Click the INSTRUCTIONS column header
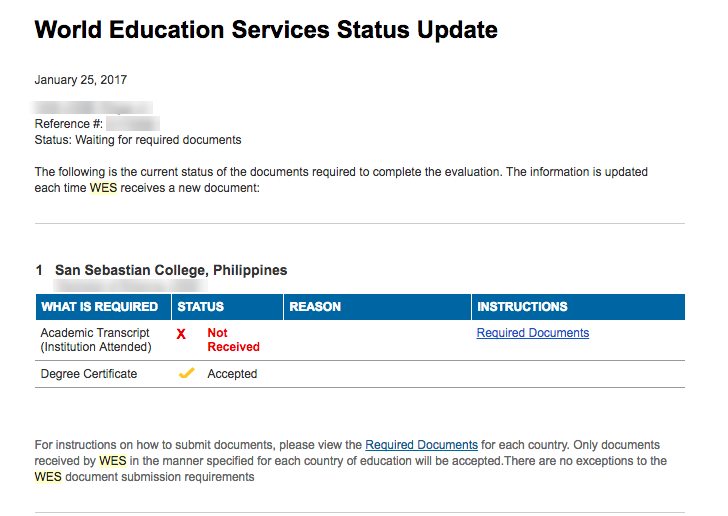Screen dimensions: 728x516 click(522, 307)
